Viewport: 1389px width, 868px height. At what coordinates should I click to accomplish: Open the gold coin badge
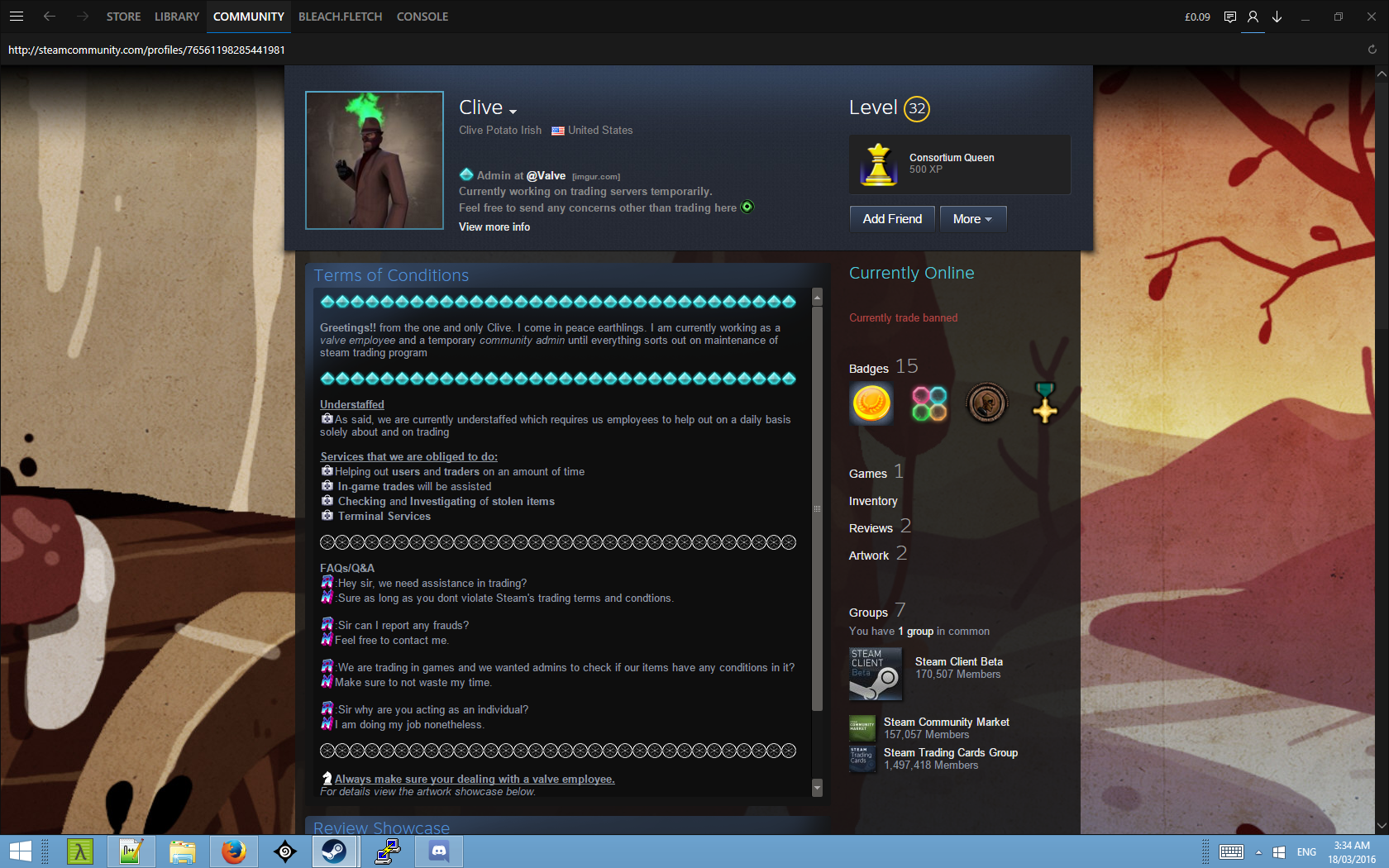pyautogui.click(x=871, y=404)
